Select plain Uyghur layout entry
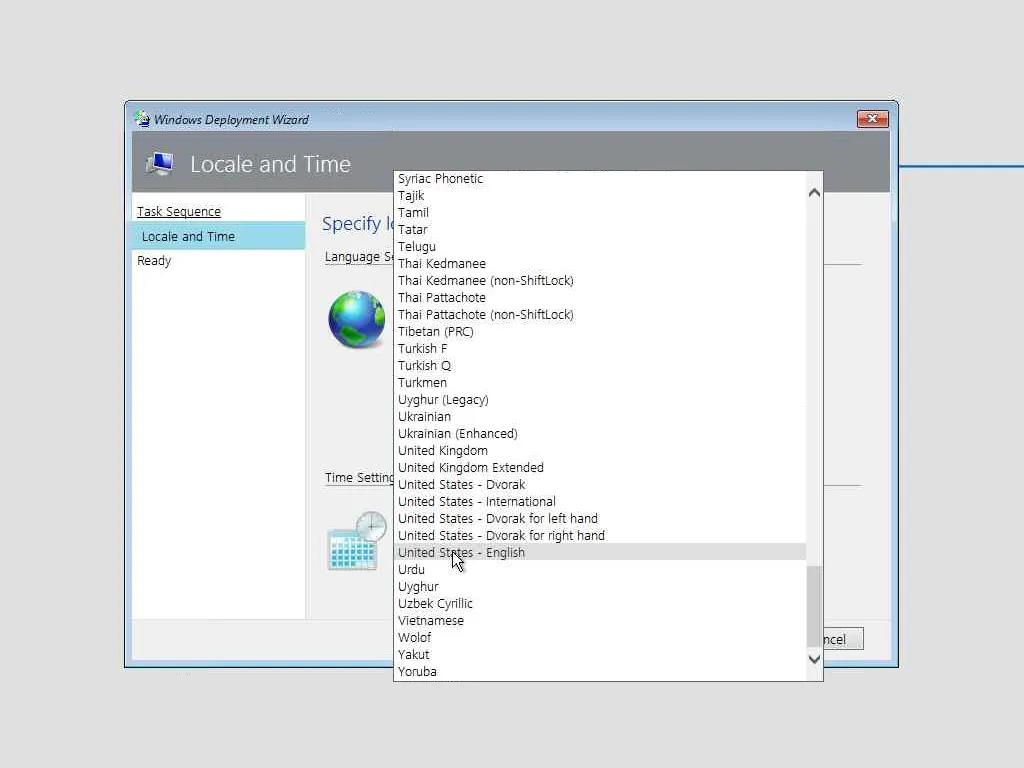The image size is (1024, 768). (x=600, y=586)
